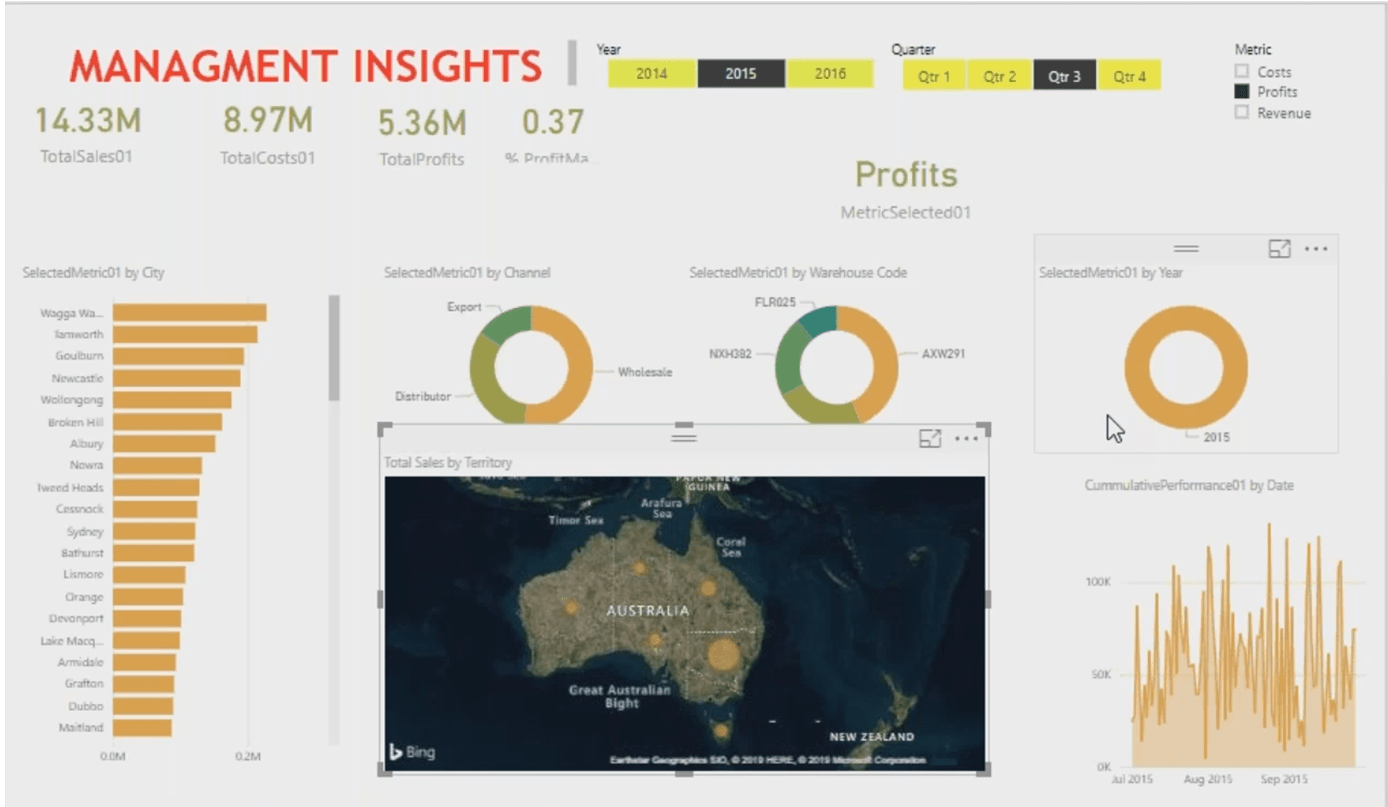Click the Newcastle bar in city chart
The height and width of the screenshot is (807, 1388).
pyautogui.click(x=176, y=379)
